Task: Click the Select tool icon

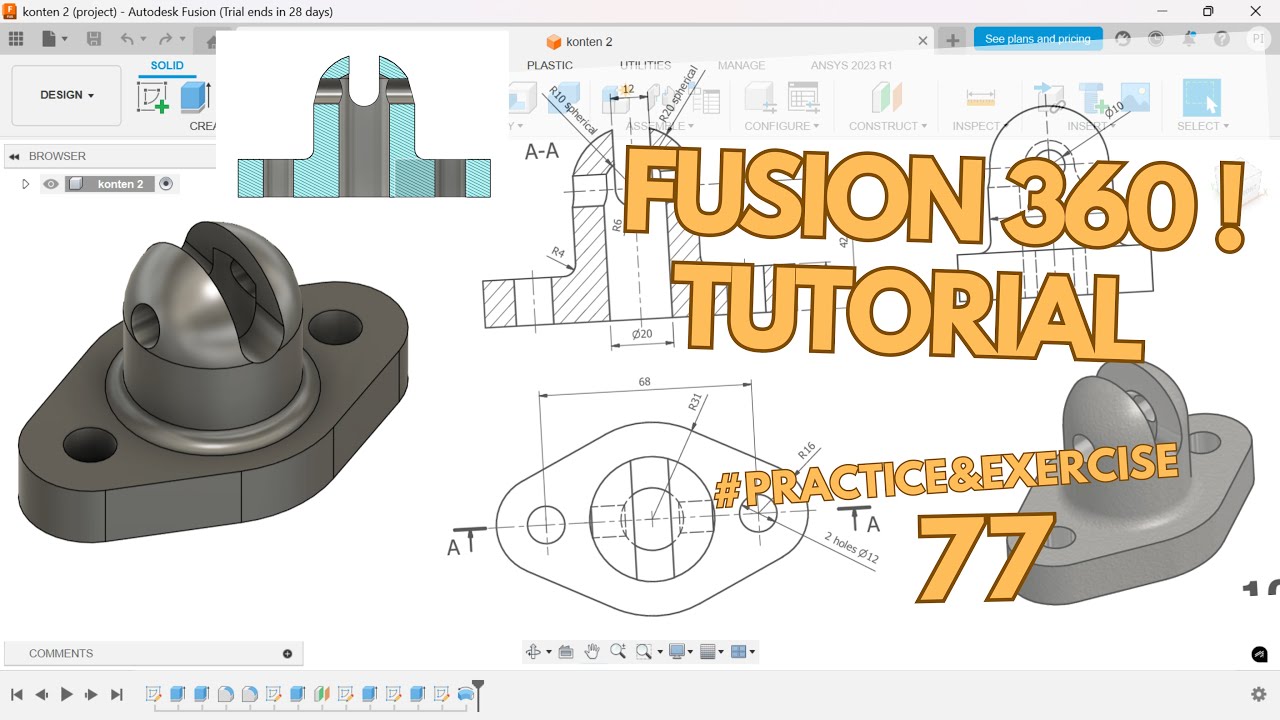Action: click(1201, 97)
